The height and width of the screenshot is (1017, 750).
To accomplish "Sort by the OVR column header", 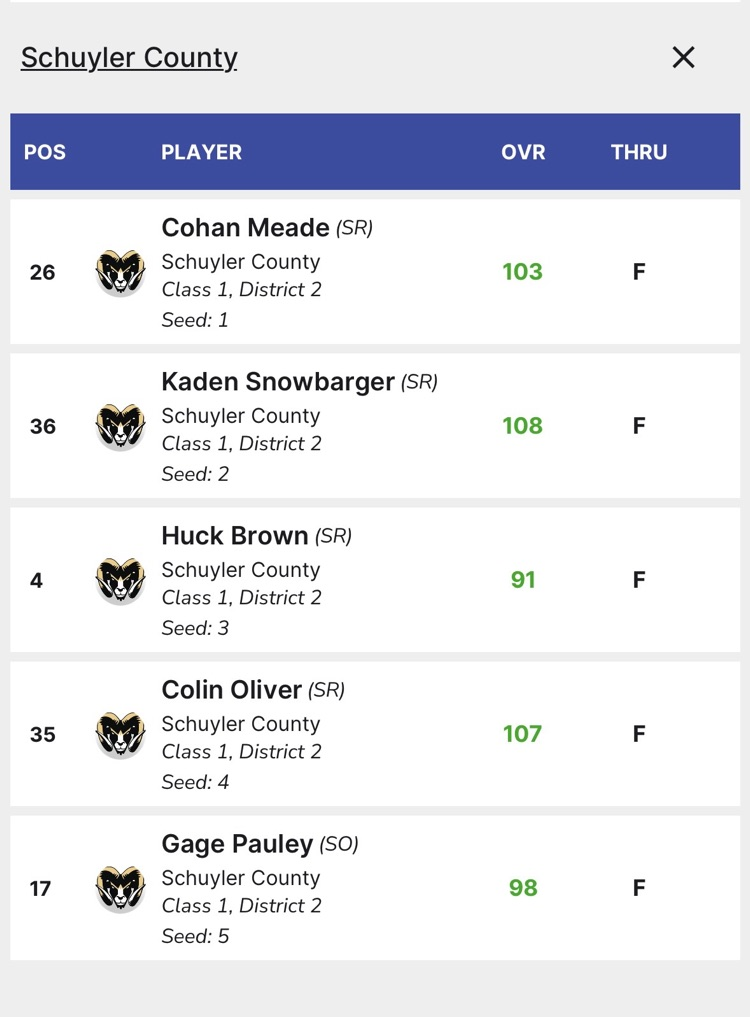I will click(x=523, y=152).
